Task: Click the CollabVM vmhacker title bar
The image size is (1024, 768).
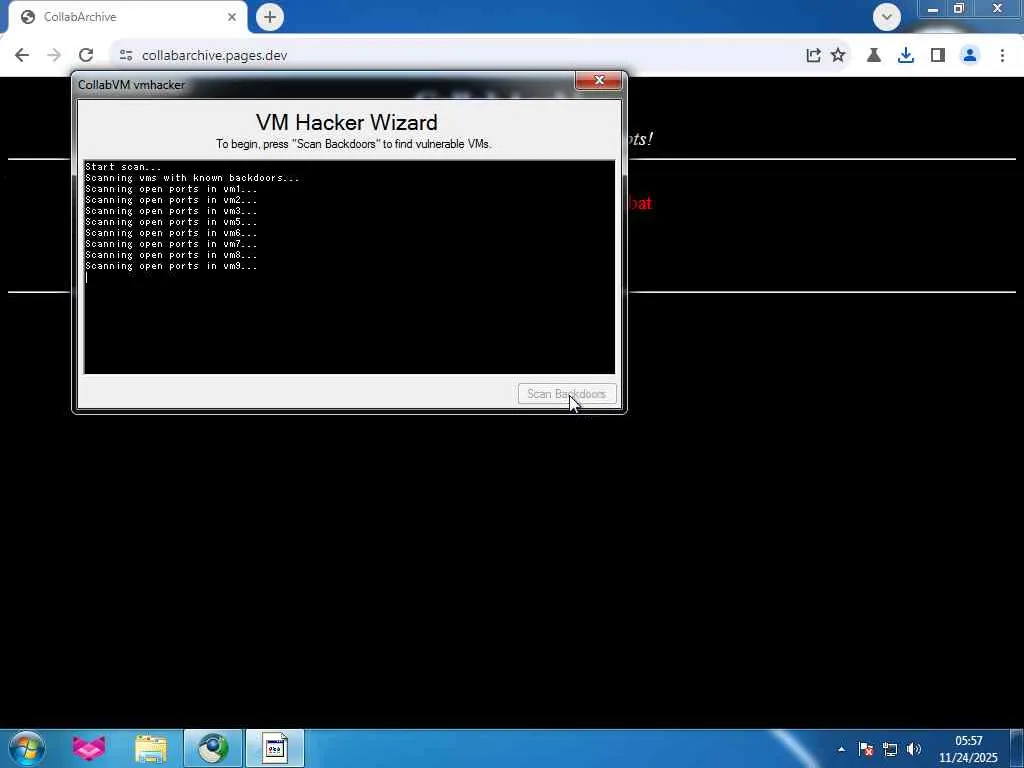Action: [x=323, y=84]
